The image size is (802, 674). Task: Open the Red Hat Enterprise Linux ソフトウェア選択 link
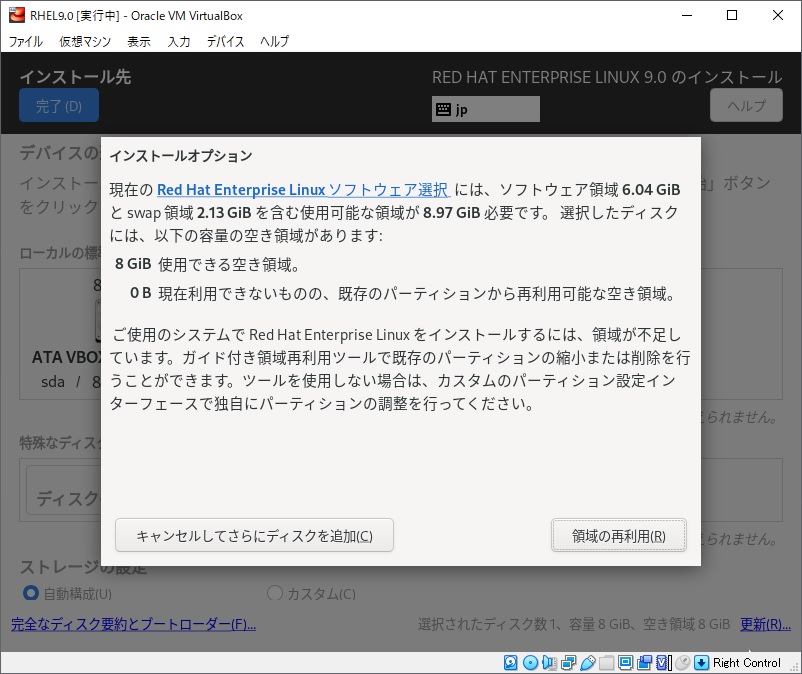click(303, 190)
